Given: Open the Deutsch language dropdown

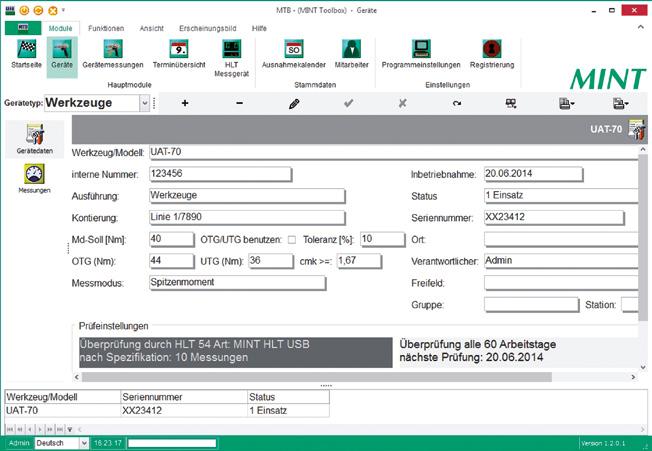Looking at the screenshot, I should (84, 443).
